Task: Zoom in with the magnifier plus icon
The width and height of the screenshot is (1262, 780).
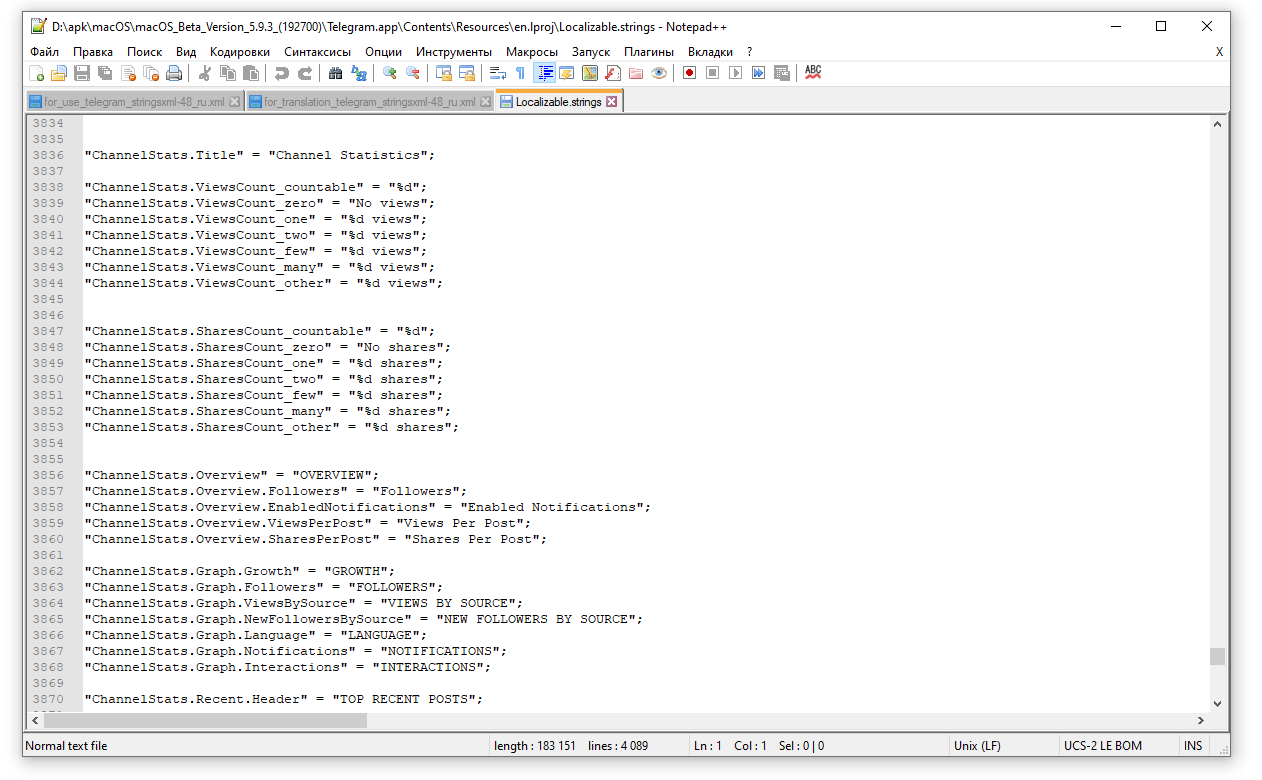Action: pyautogui.click(x=389, y=73)
